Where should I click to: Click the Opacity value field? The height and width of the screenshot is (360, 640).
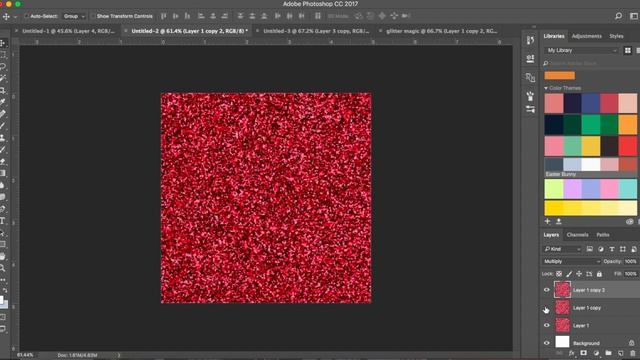[630, 261]
